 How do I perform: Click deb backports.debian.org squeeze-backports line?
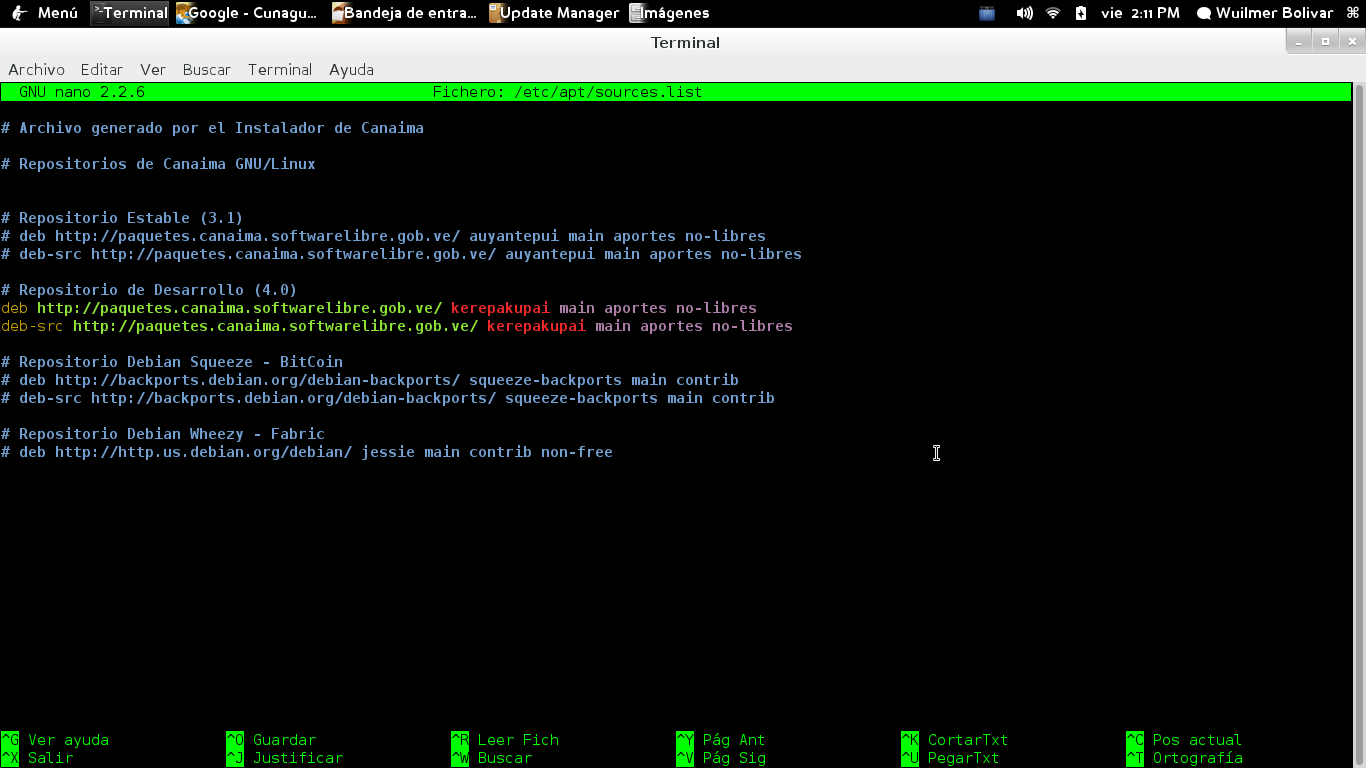pyautogui.click(x=370, y=380)
